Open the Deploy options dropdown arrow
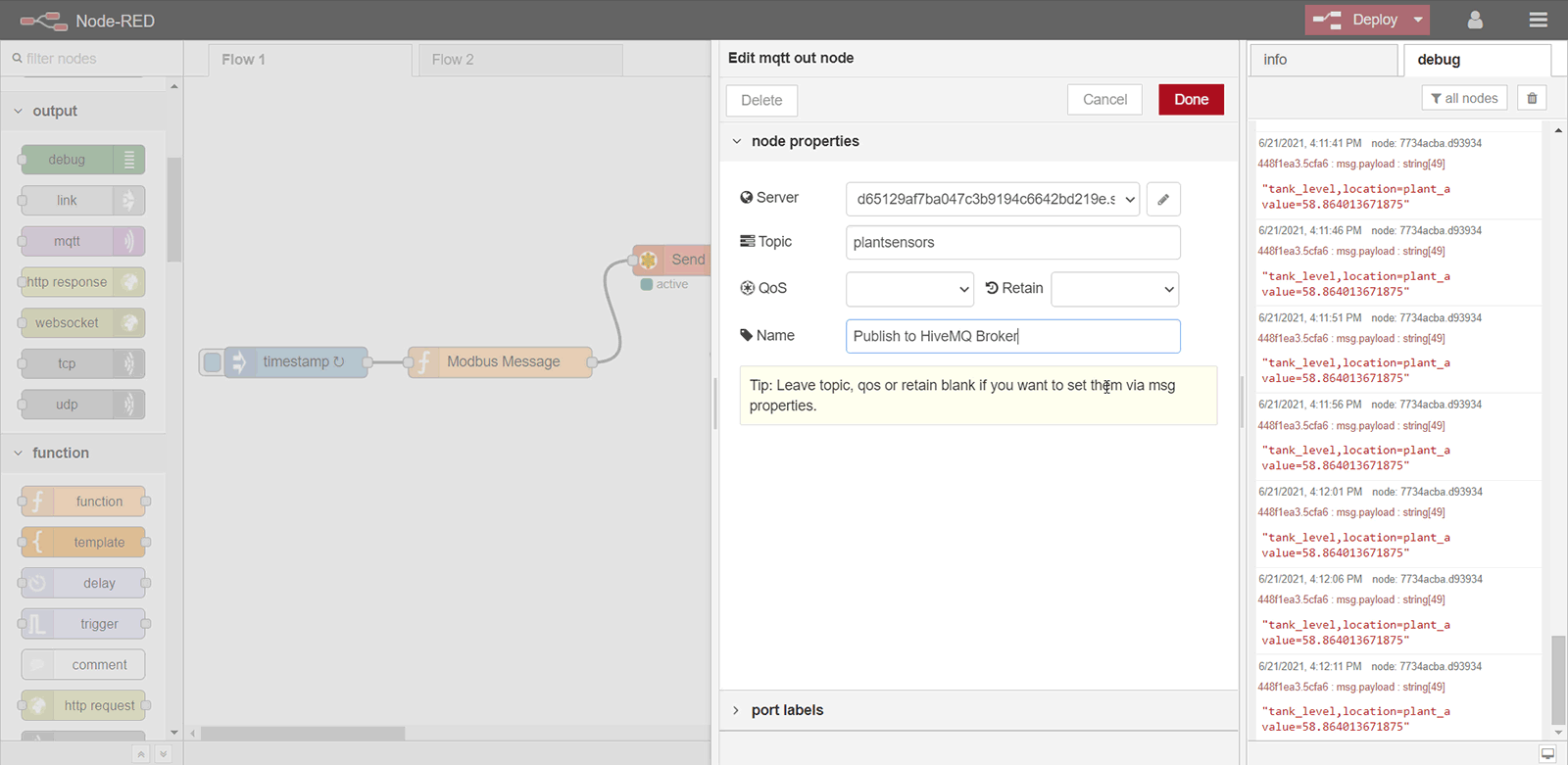1568x765 pixels. [1418, 20]
